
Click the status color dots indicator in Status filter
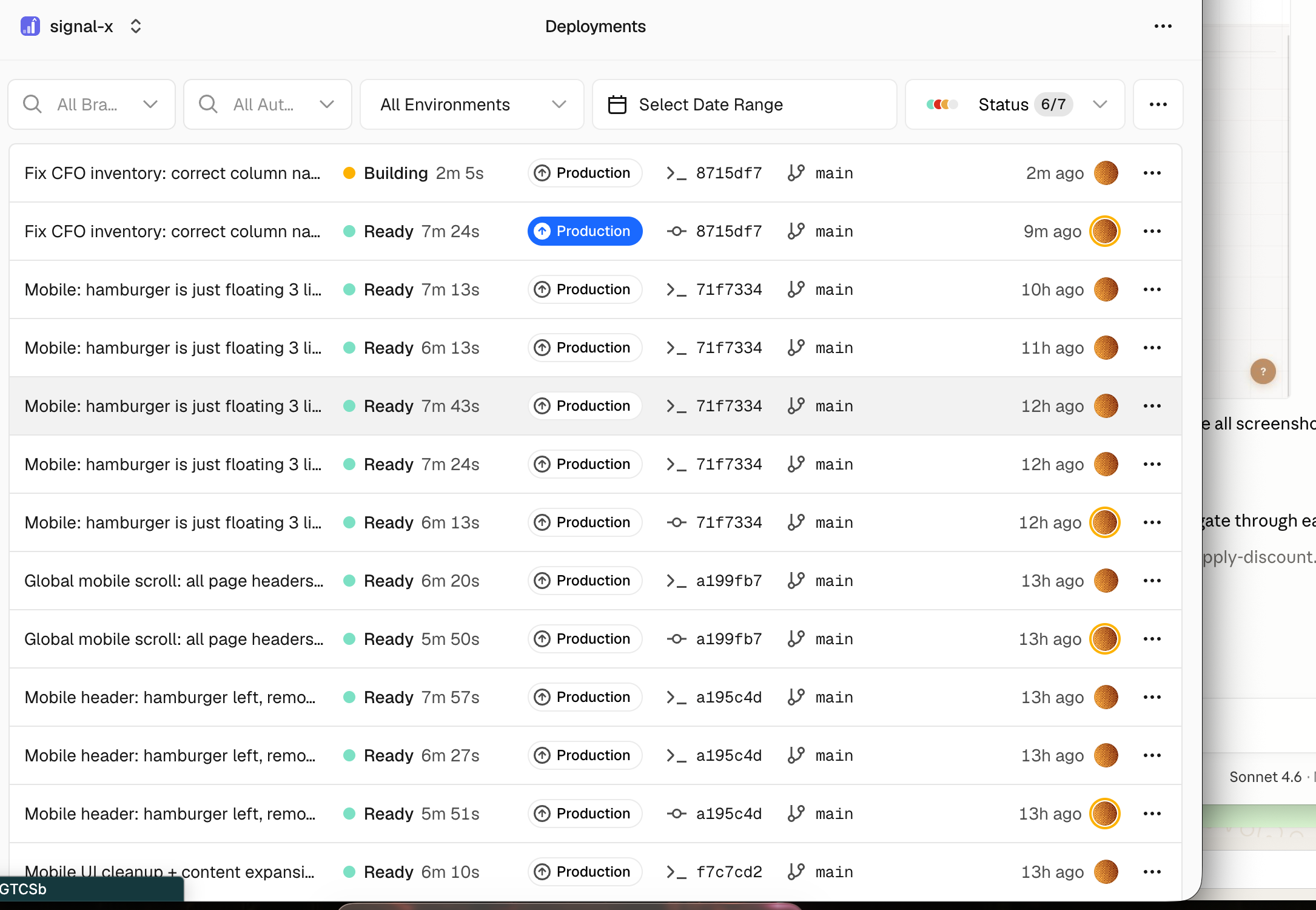click(942, 104)
